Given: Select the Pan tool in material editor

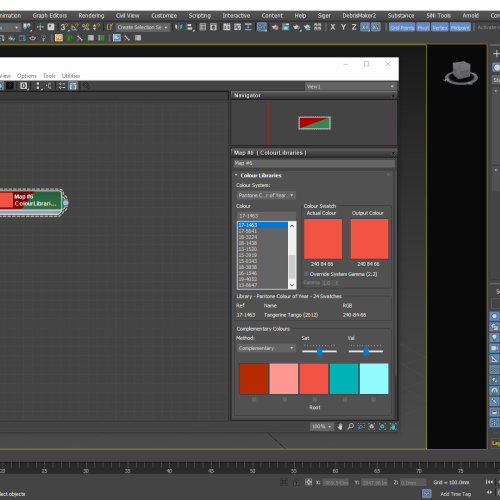Looking at the screenshot, I should (340, 426).
